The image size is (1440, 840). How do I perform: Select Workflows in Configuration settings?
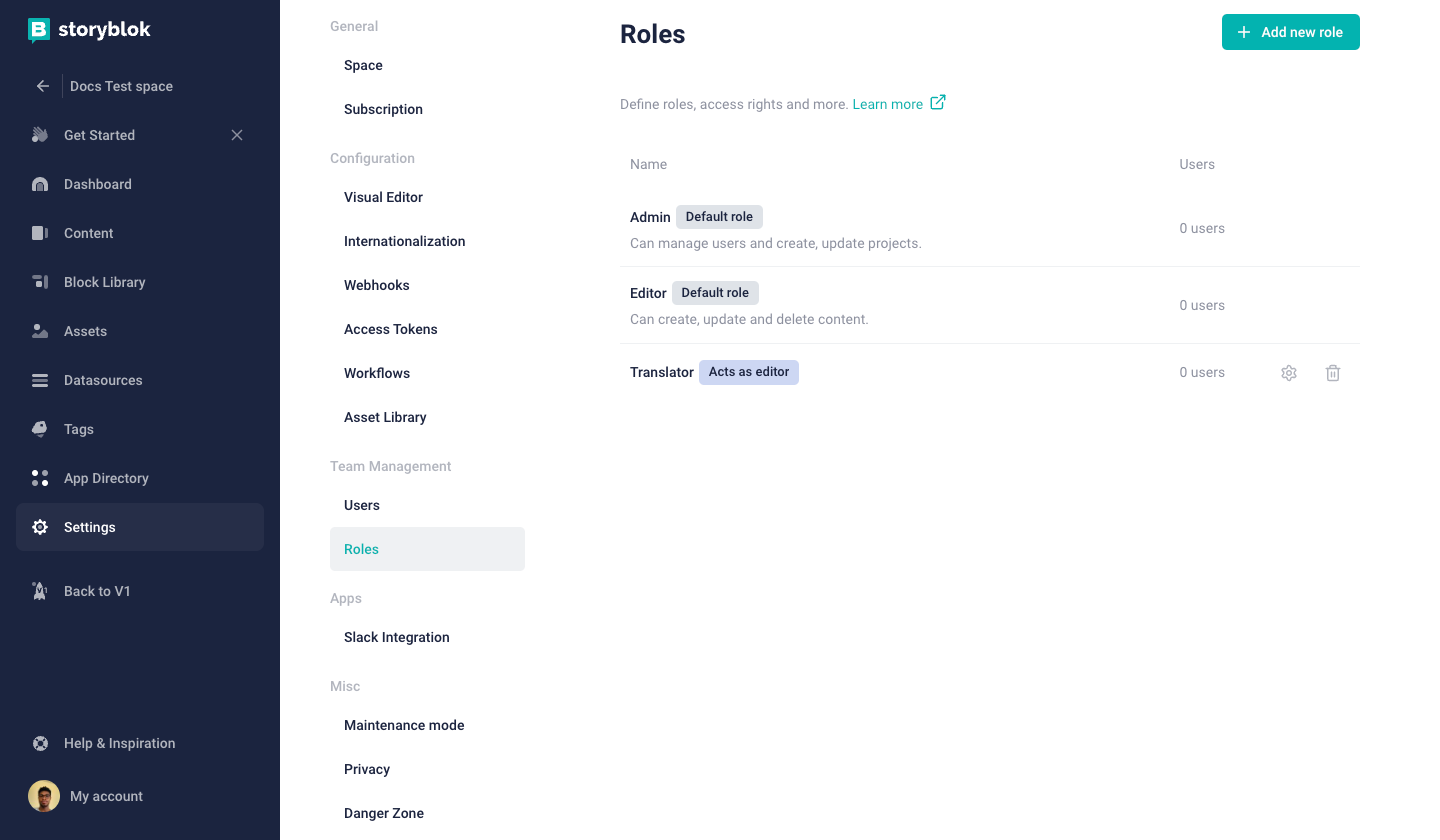377,373
